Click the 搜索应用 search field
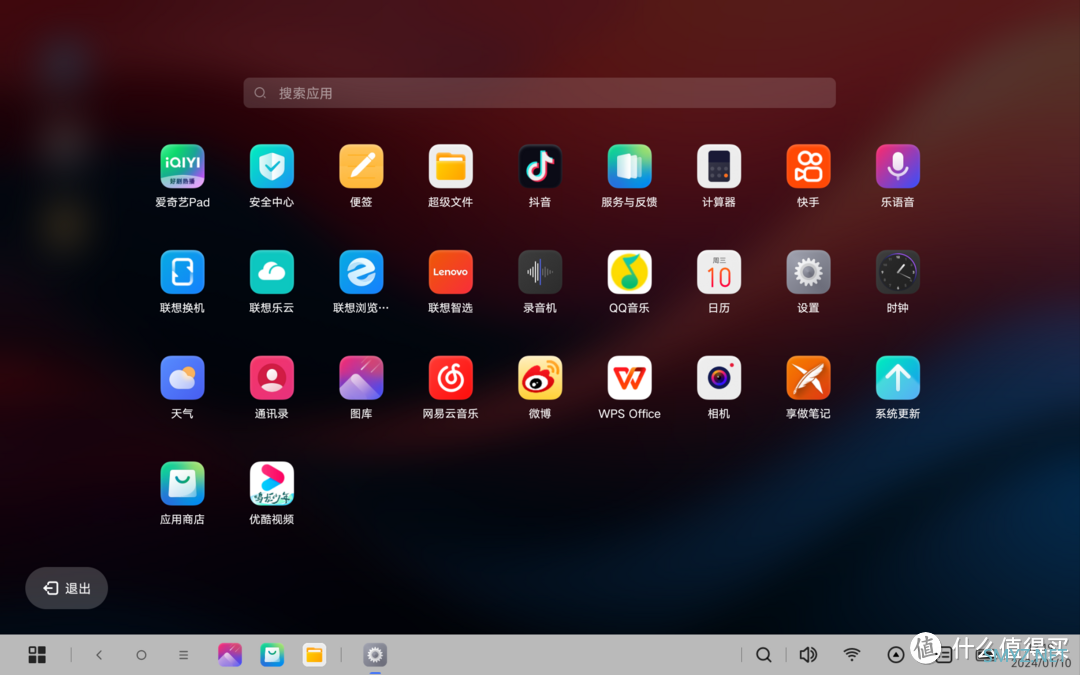This screenshot has width=1080, height=675. point(539,93)
